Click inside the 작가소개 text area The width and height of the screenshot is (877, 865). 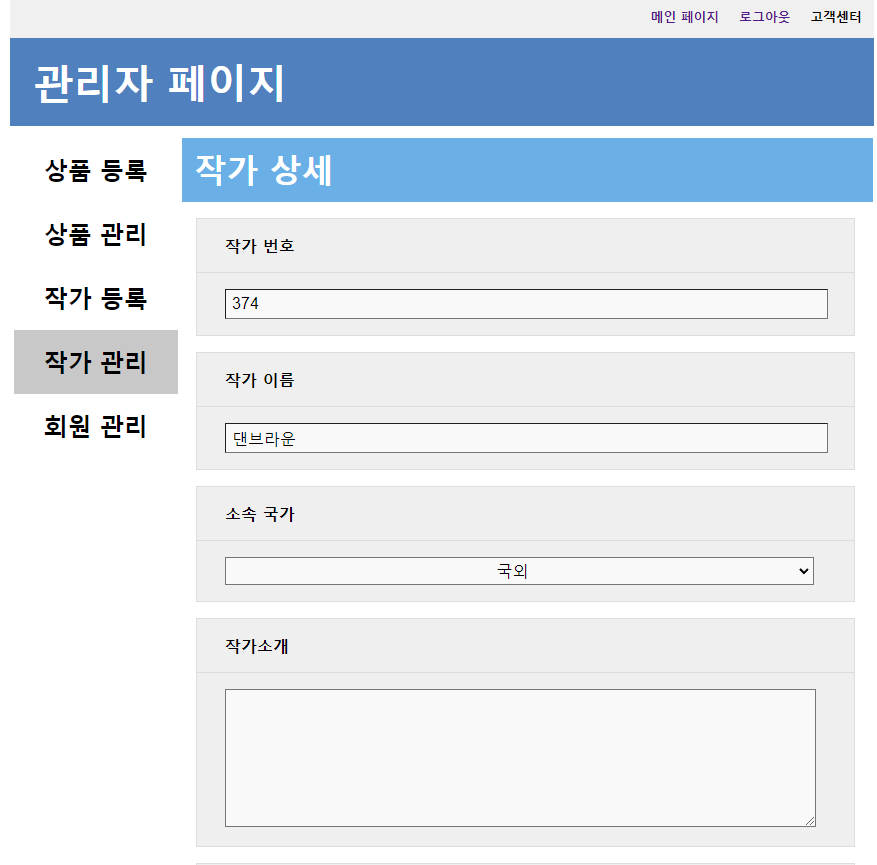pyautogui.click(x=520, y=758)
